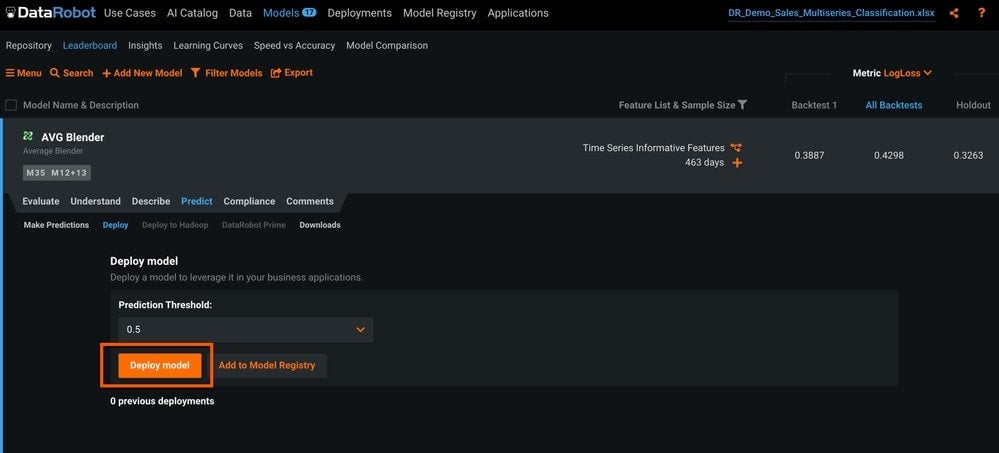Viewport: 999px width, 453px height.
Task: Click the AVG Blender model type icon
Action: click(28, 136)
